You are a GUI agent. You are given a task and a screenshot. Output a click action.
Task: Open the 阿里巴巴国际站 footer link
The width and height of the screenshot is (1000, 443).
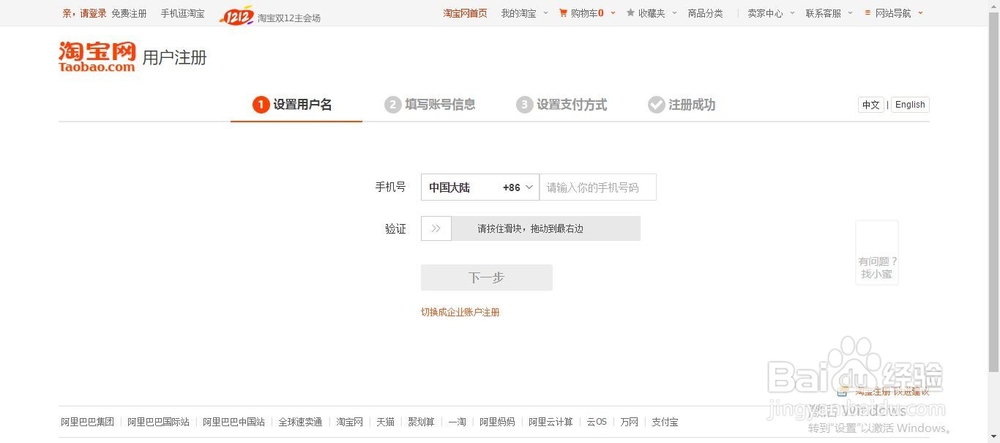pyautogui.click(x=158, y=422)
